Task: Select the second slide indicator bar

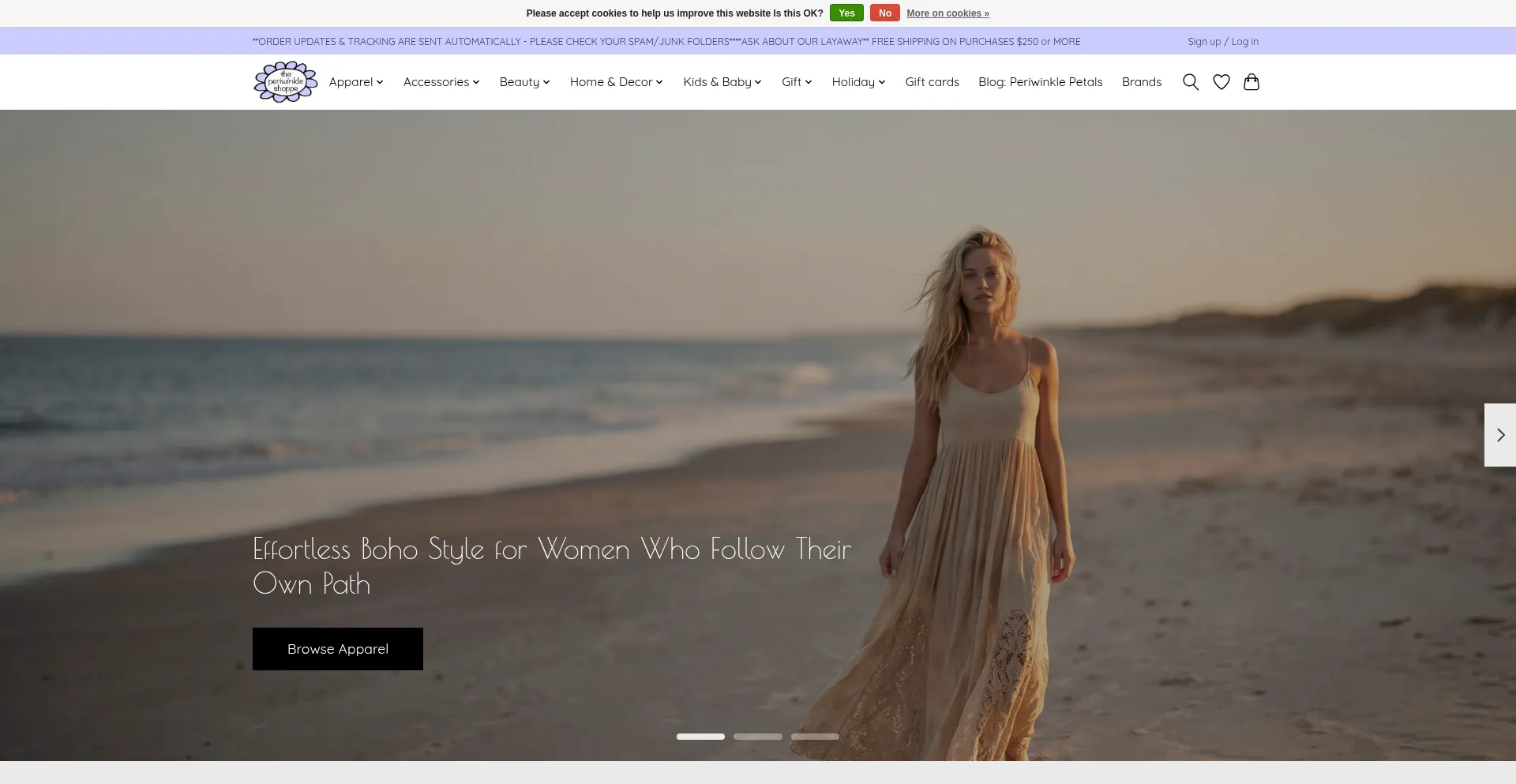Action: coord(758,737)
